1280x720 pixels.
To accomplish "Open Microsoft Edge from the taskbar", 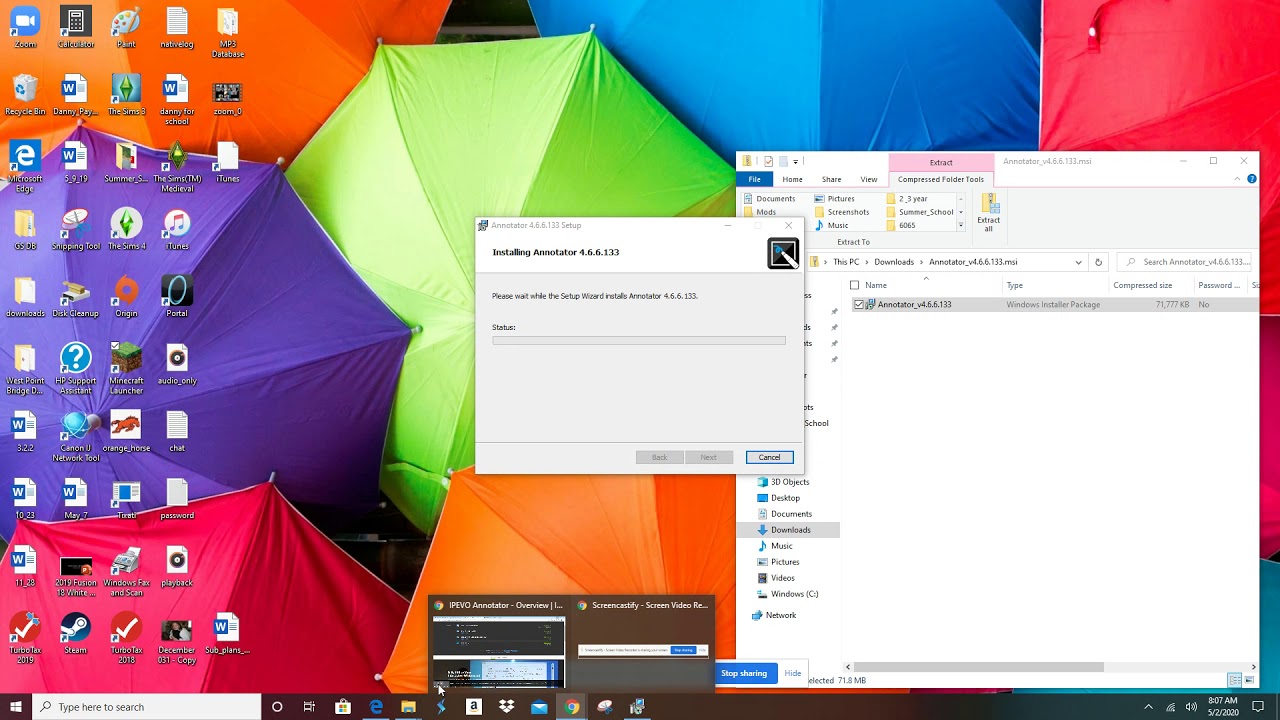I will coord(376,707).
